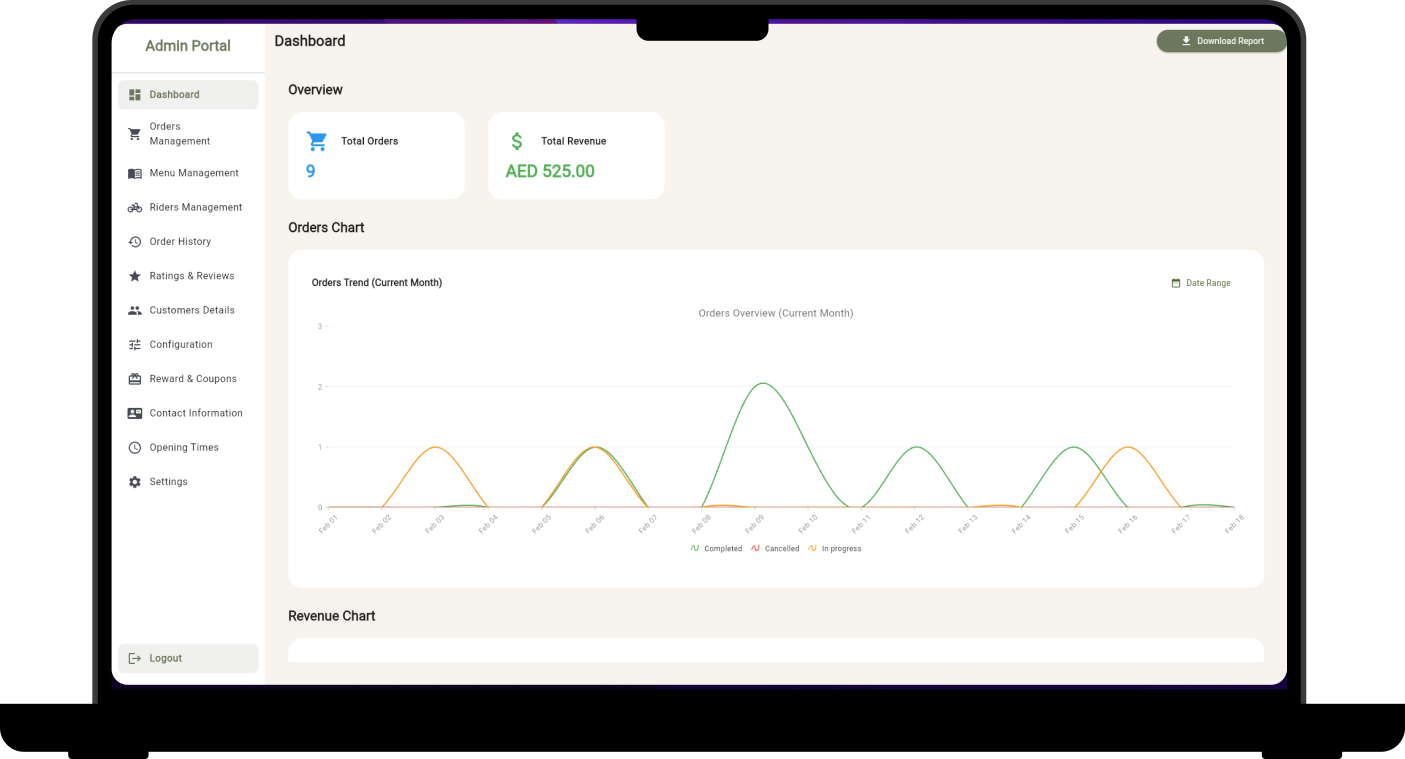Screen dimensions: 1405x759
Task: Click the Riders Management bike icon
Action: click(x=135, y=208)
